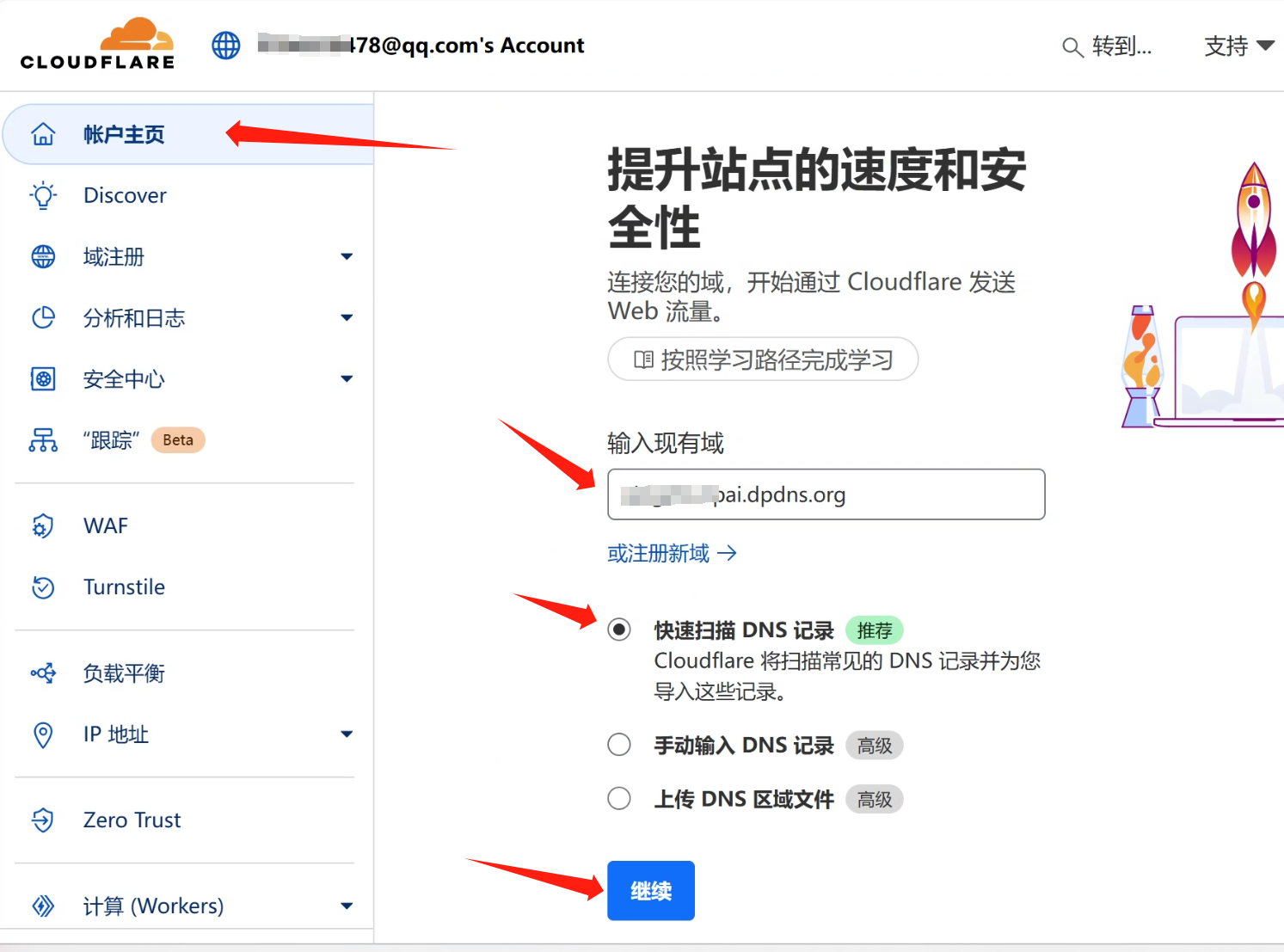Click the description text 连接您的域，开始通过 Cloudflare 发送 Web 流量
The height and width of the screenshot is (952, 1284).
(812, 296)
